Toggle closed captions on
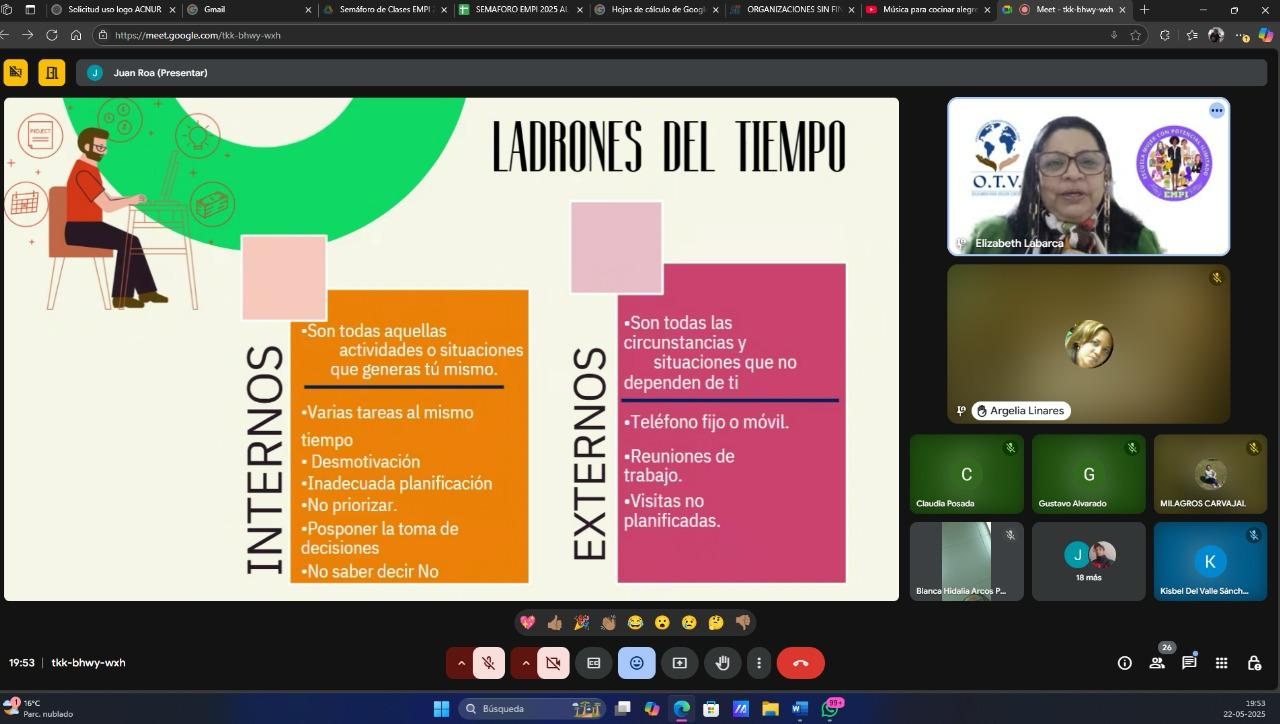 [x=593, y=663]
